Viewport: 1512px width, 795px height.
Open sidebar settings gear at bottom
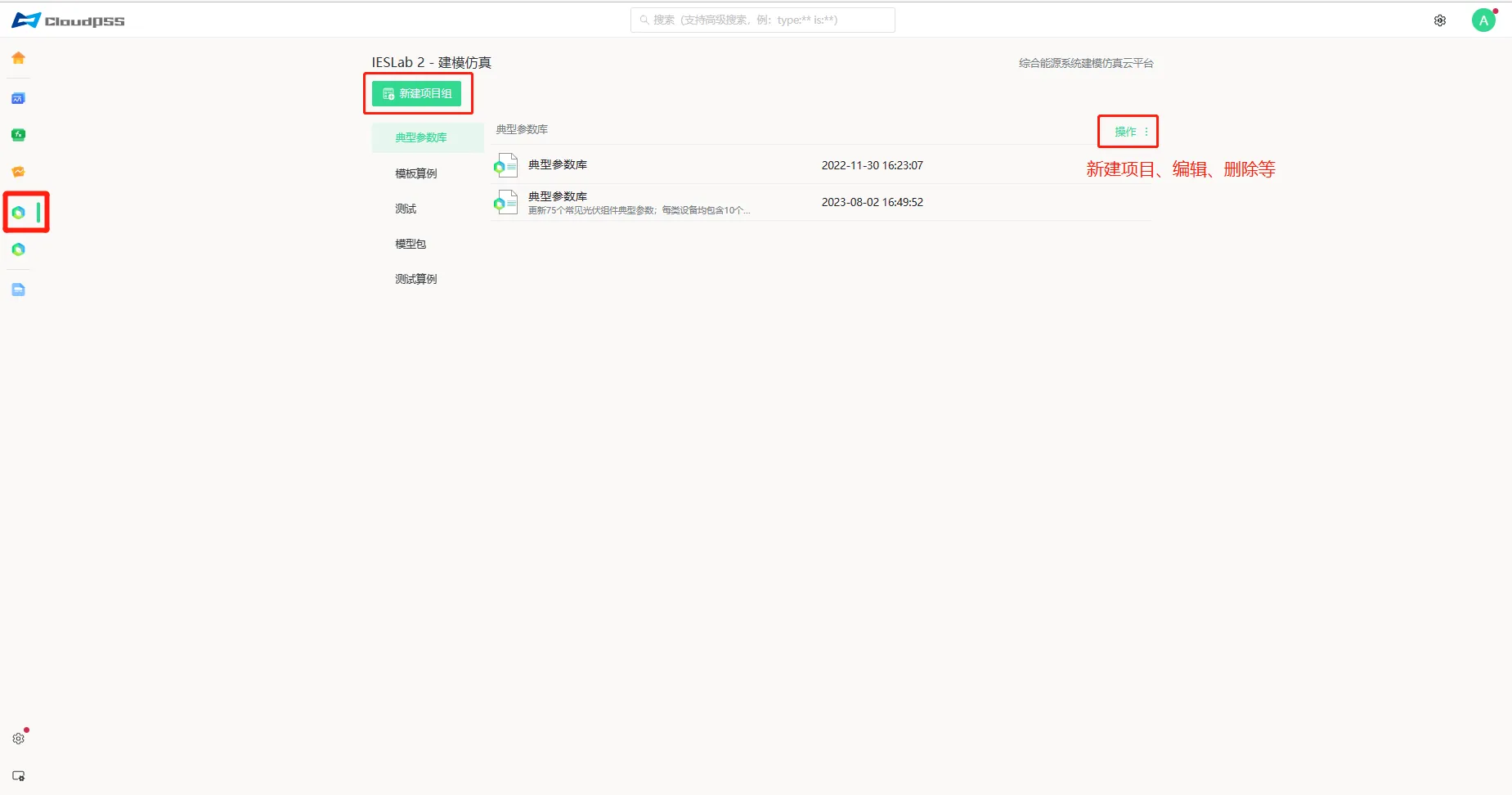click(18, 739)
